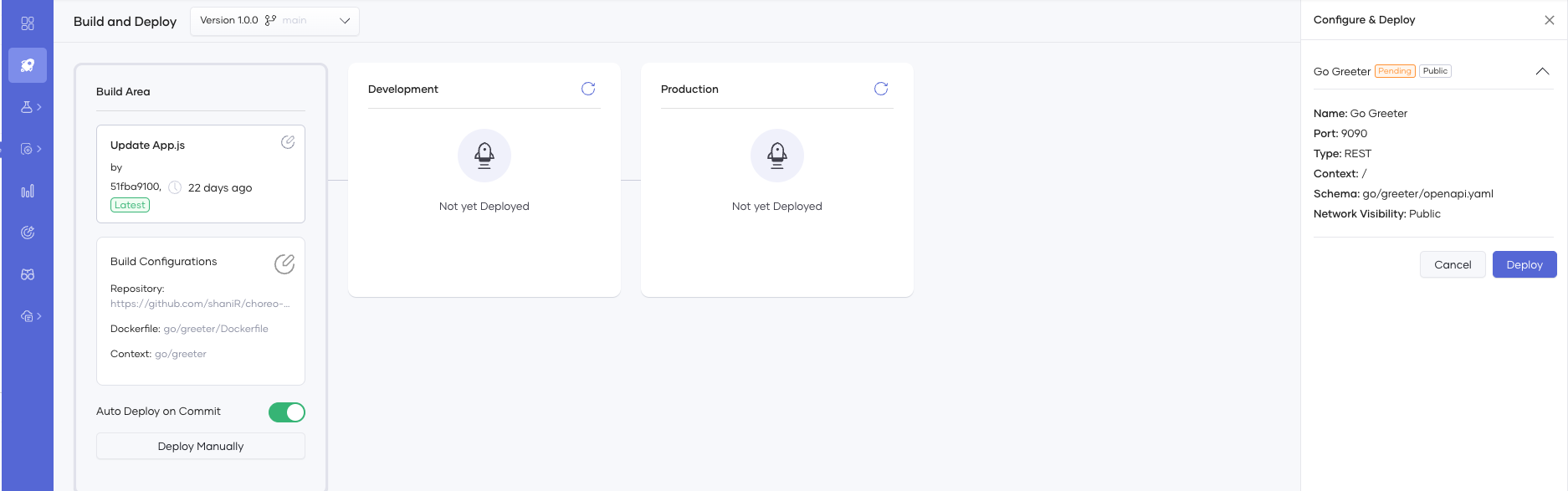Image resolution: width=1568 pixels, height=491 pixels.
Task: Refresh the Production environment card
Action: click(x=881, y=89)
